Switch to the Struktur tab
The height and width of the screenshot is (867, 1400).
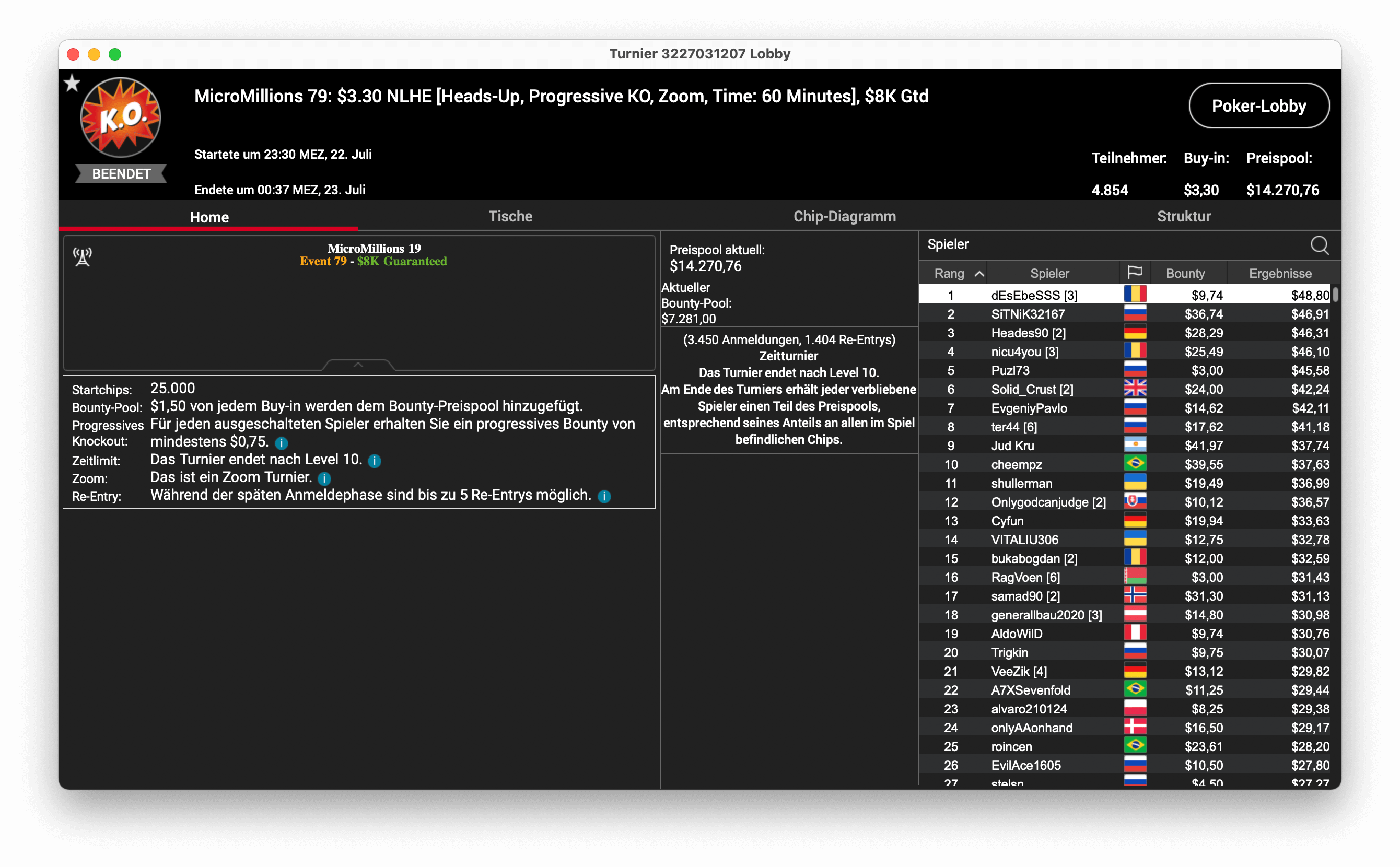click(x=1183, y=216)
